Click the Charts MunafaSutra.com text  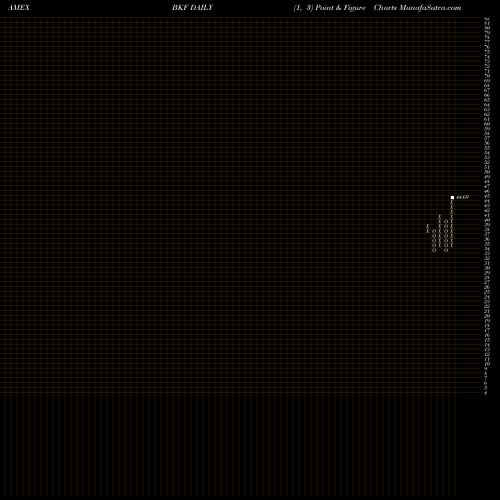(x=417, y=8)
